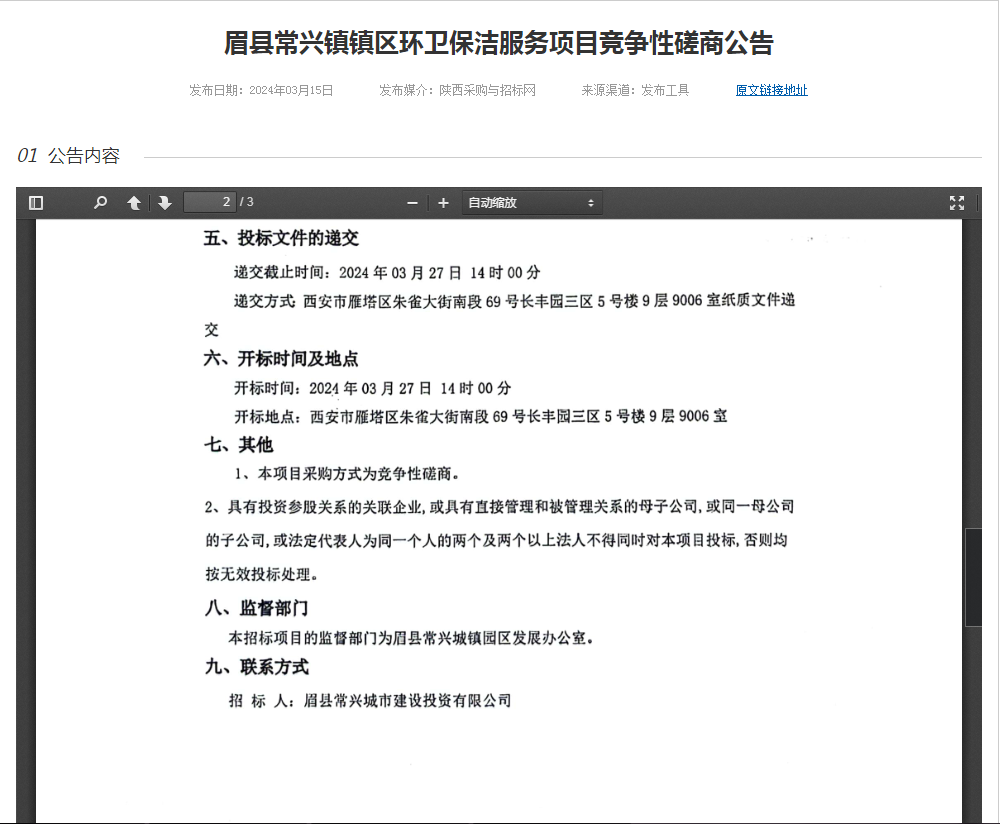The image size is (1000, 824).
Task: Zoom in using the plus button
Action: pyautogui.click(x=444, y=203)
